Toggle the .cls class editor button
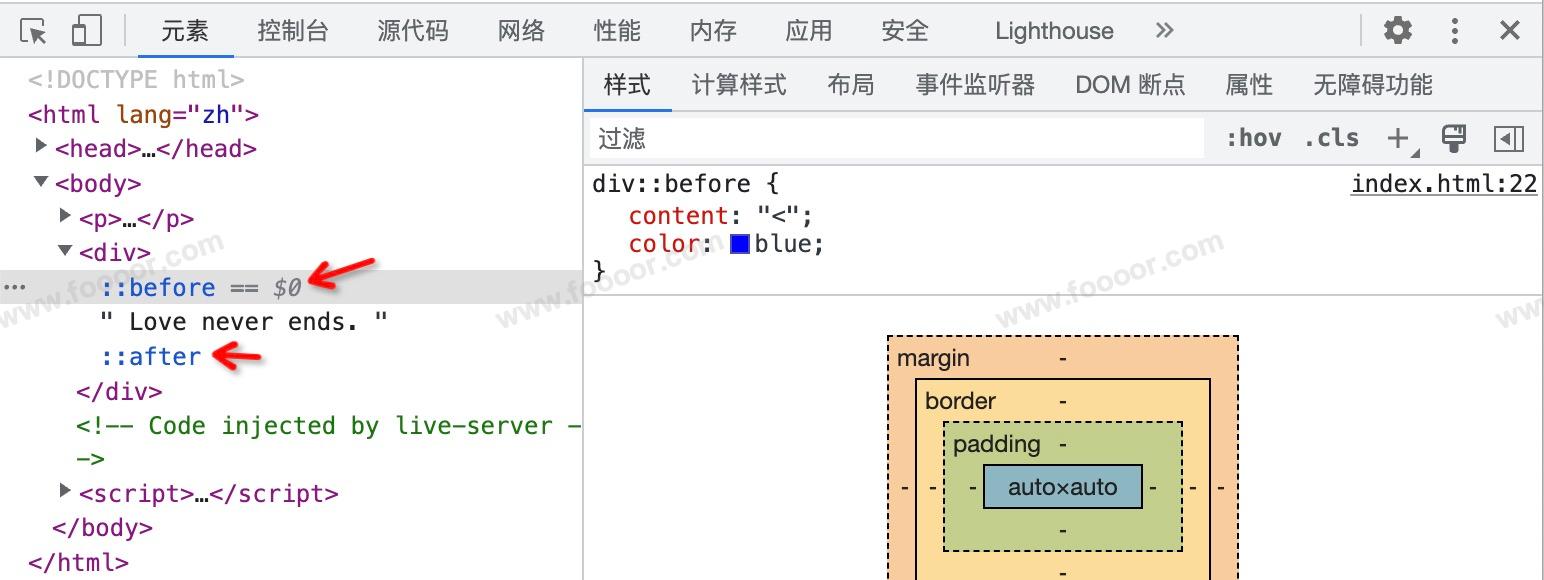Screen dimensions: 1544x580 coord(1331,138)
